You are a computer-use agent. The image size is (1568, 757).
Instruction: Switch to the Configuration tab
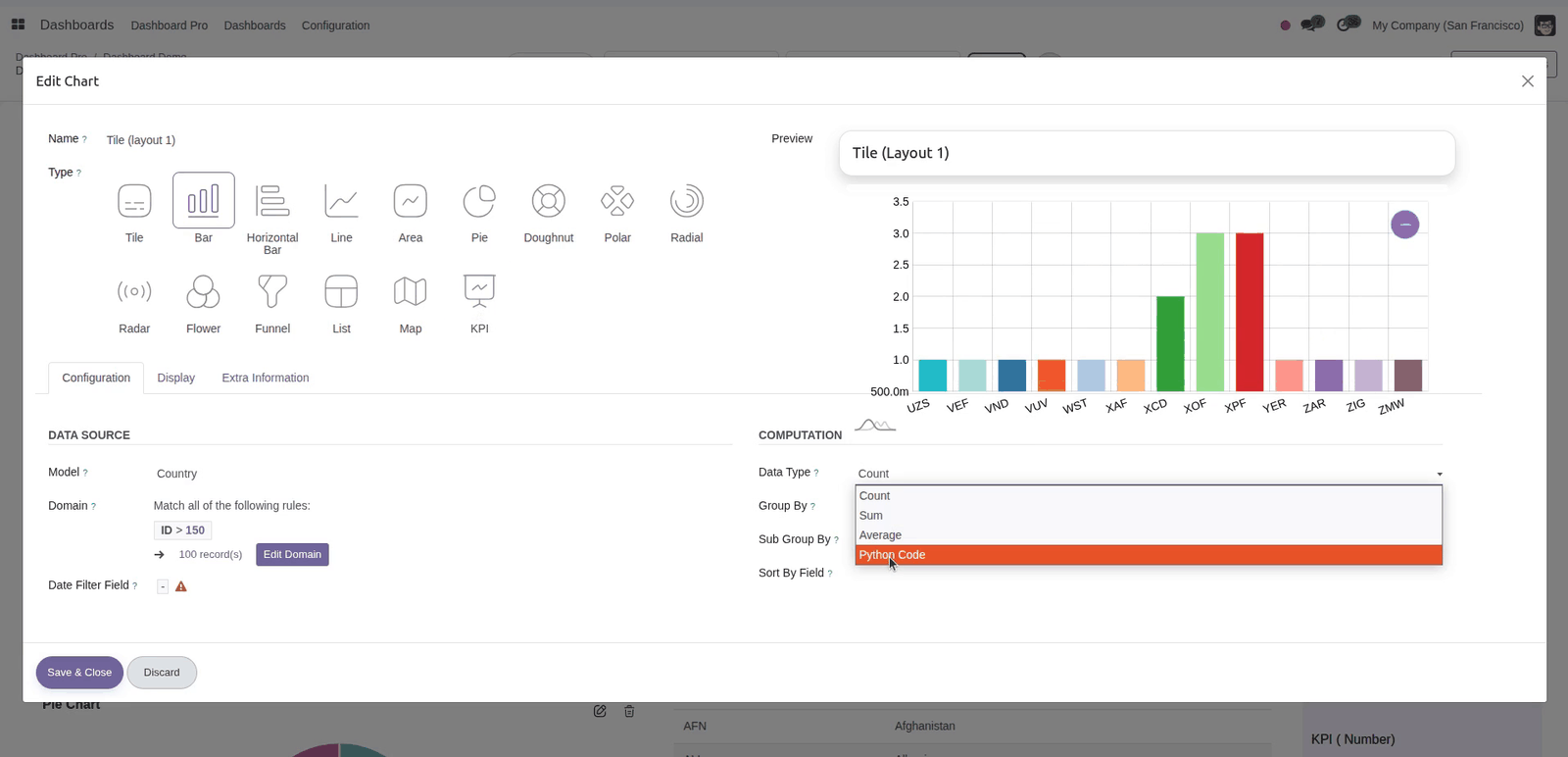[96, 378]
